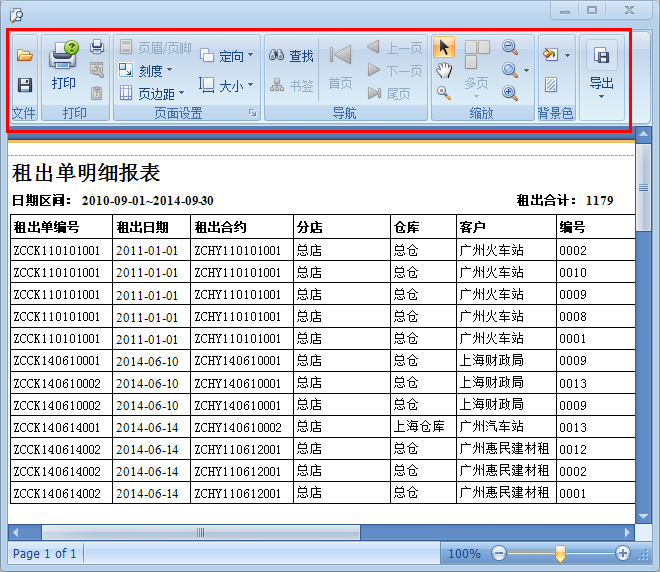Click the status bar zoom out minus button
This screenshot has width=660, height=572.
coord(499,553)
